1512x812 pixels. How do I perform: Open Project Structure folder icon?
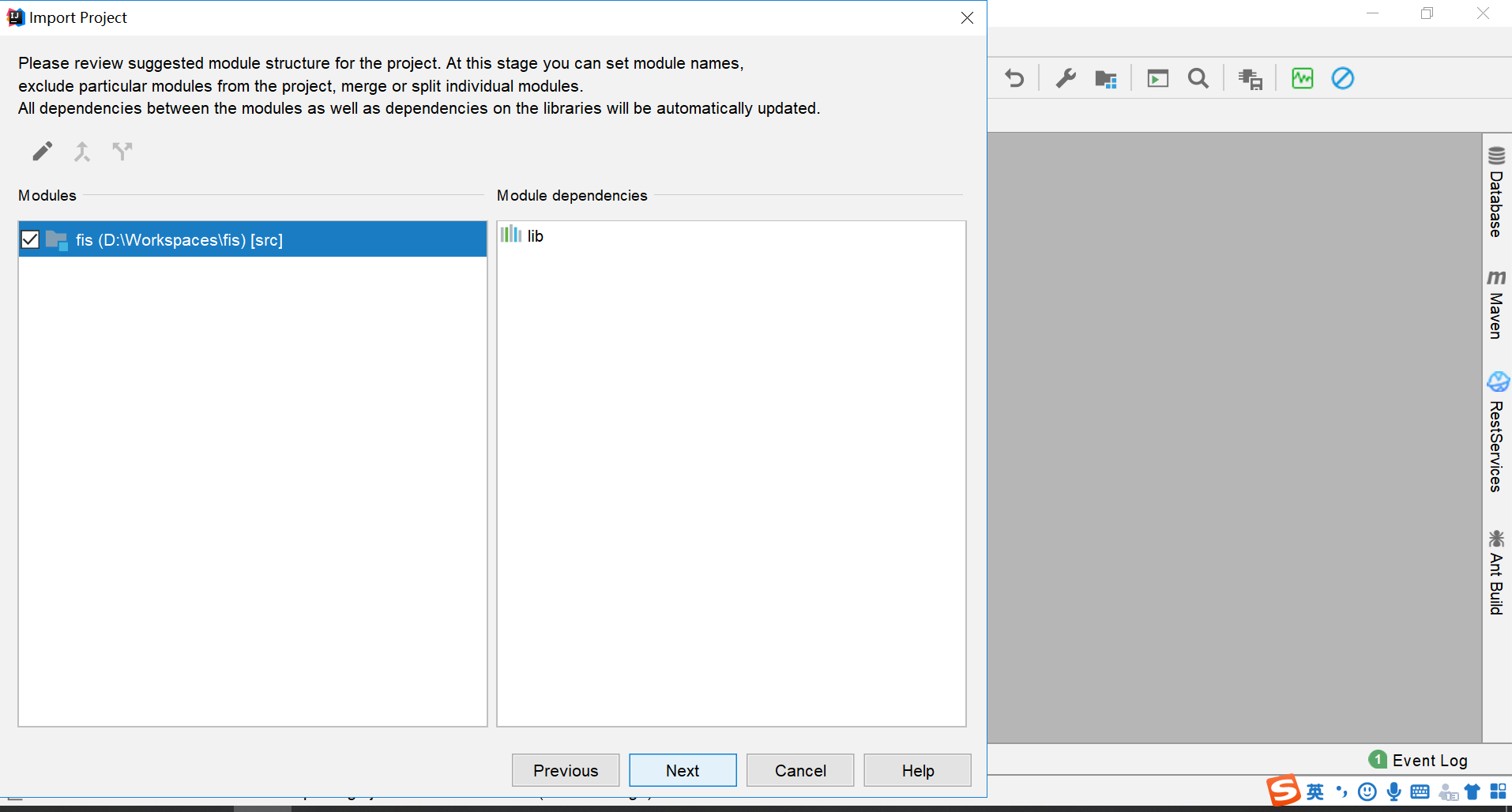click(1106, 79)
